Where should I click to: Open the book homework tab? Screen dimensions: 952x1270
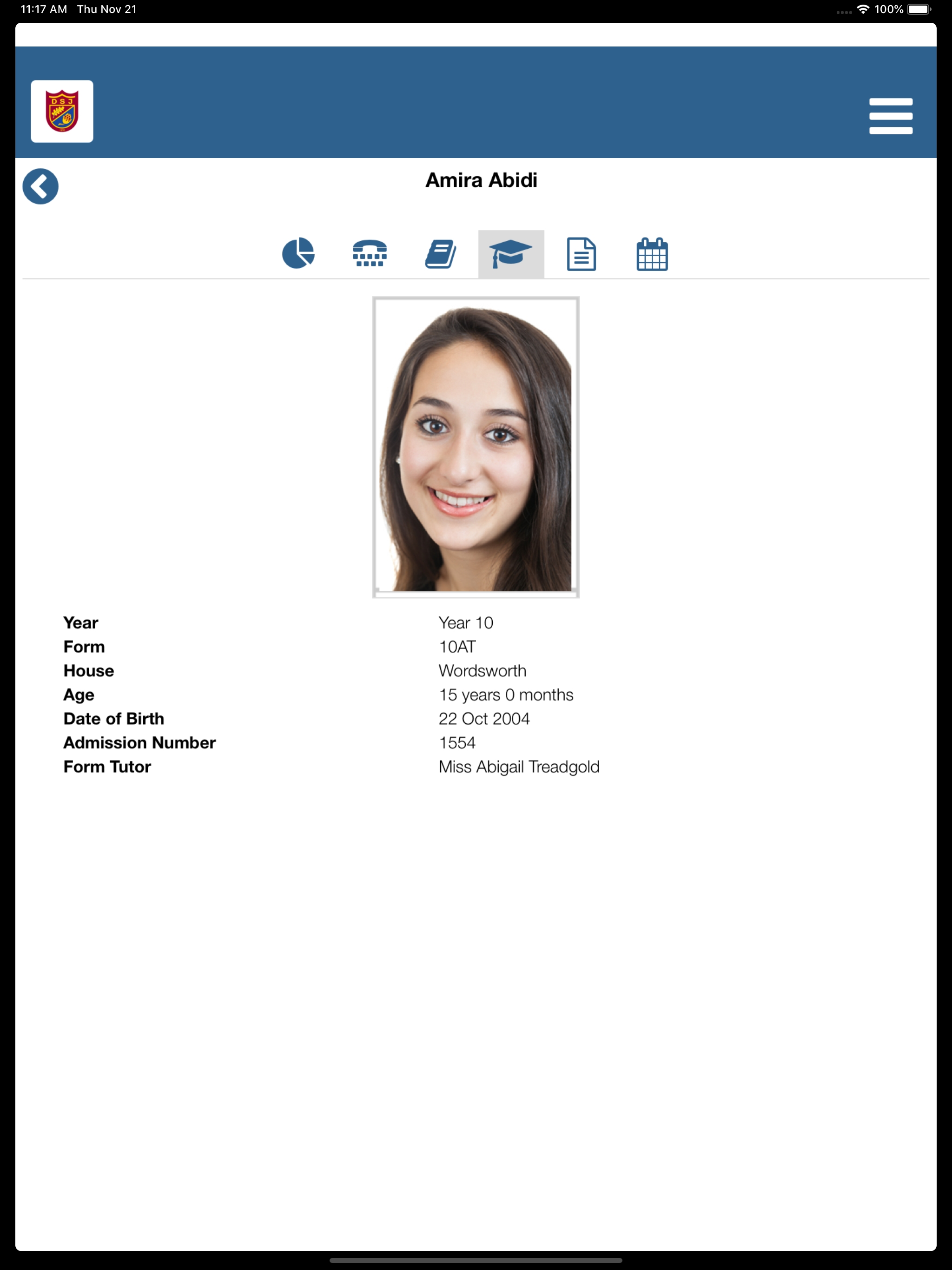tap(440, 254)
